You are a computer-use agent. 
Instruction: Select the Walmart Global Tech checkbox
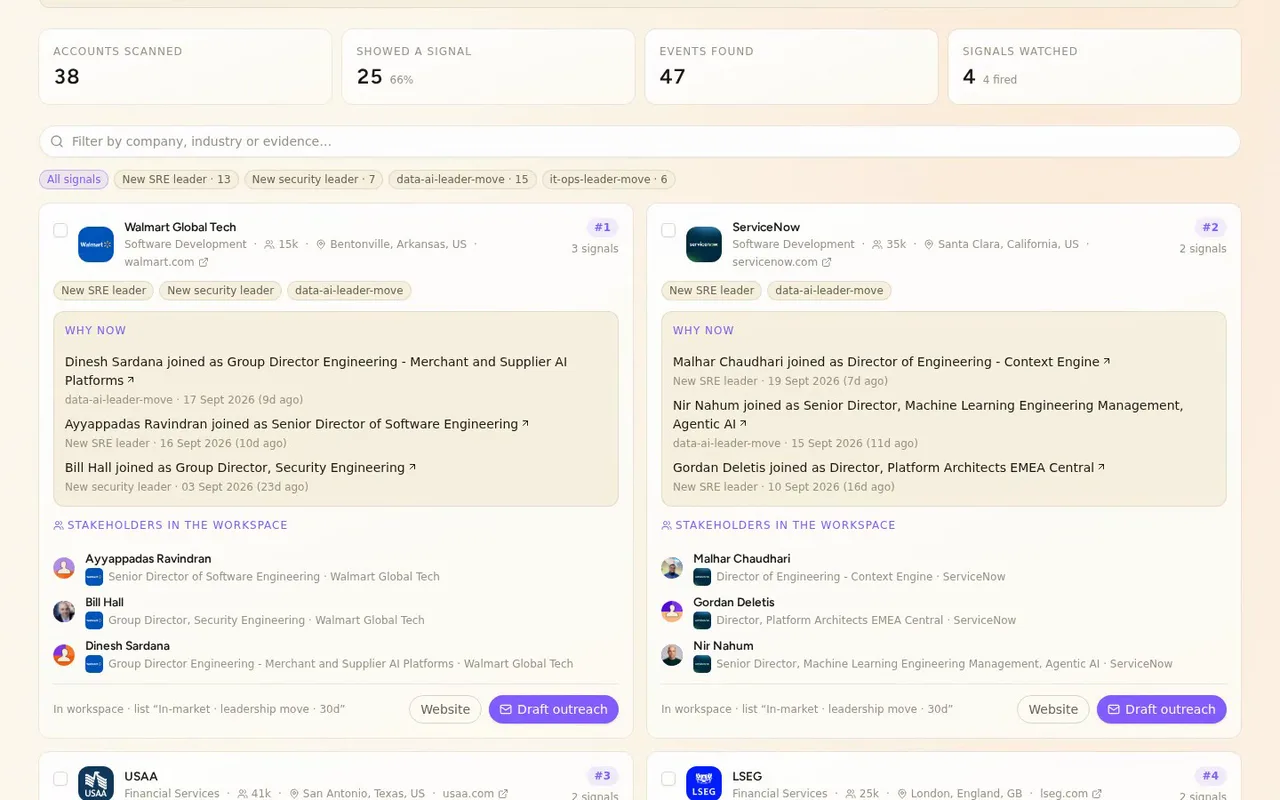click(60, 230)
